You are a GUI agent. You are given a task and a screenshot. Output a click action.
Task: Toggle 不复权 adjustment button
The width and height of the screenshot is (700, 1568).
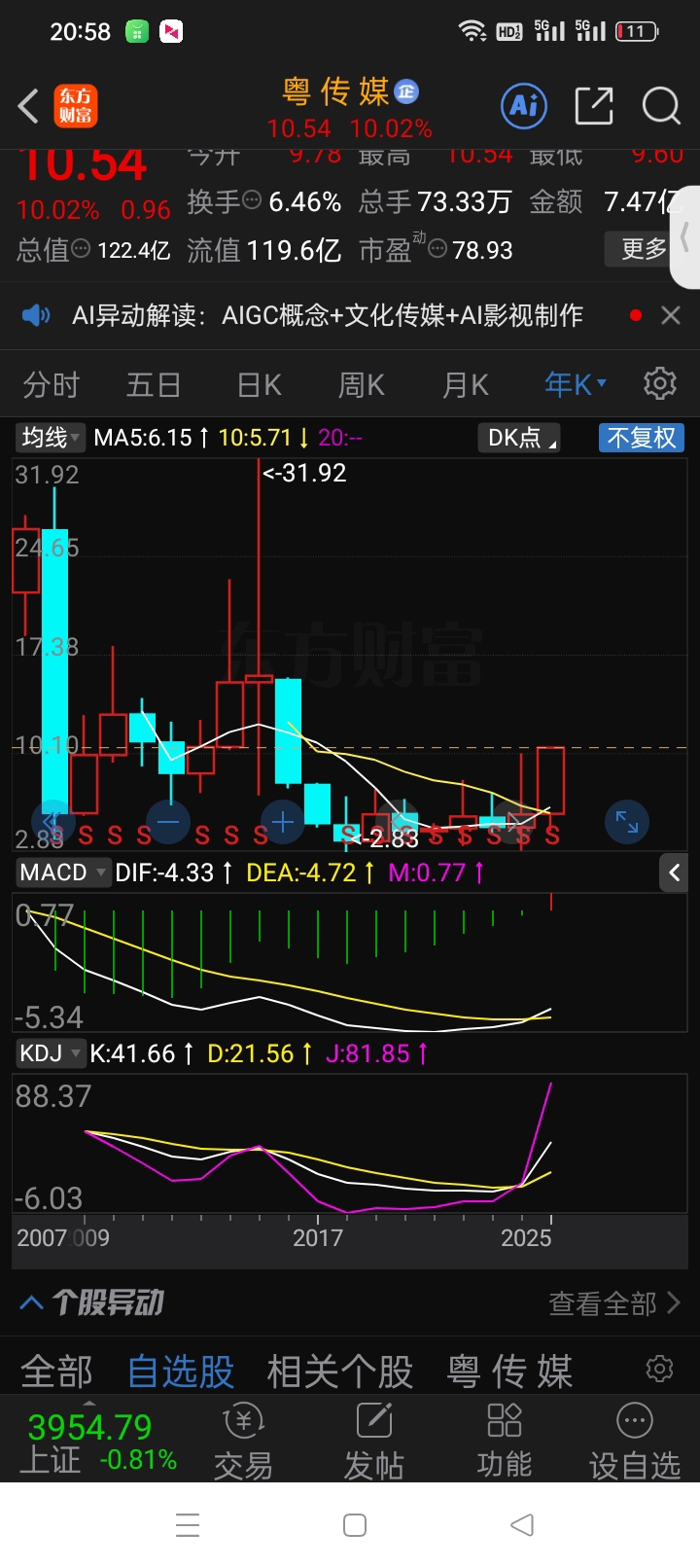pos(642,438)
